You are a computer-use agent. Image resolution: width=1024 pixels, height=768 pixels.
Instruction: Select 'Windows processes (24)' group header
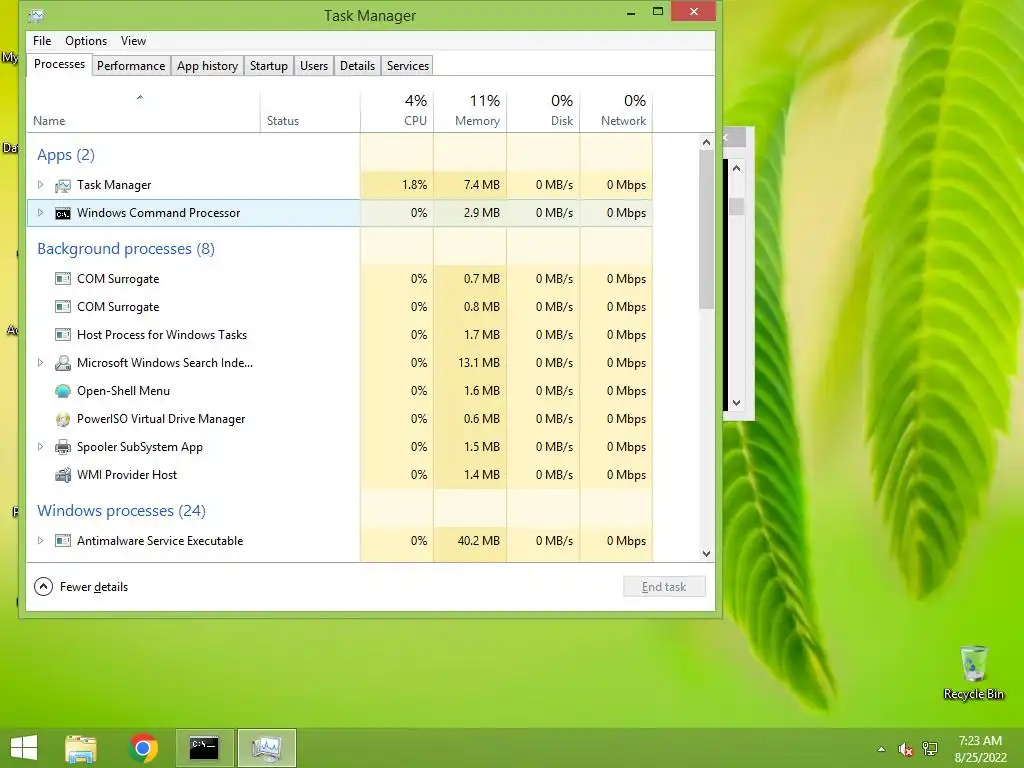point(121,511)
